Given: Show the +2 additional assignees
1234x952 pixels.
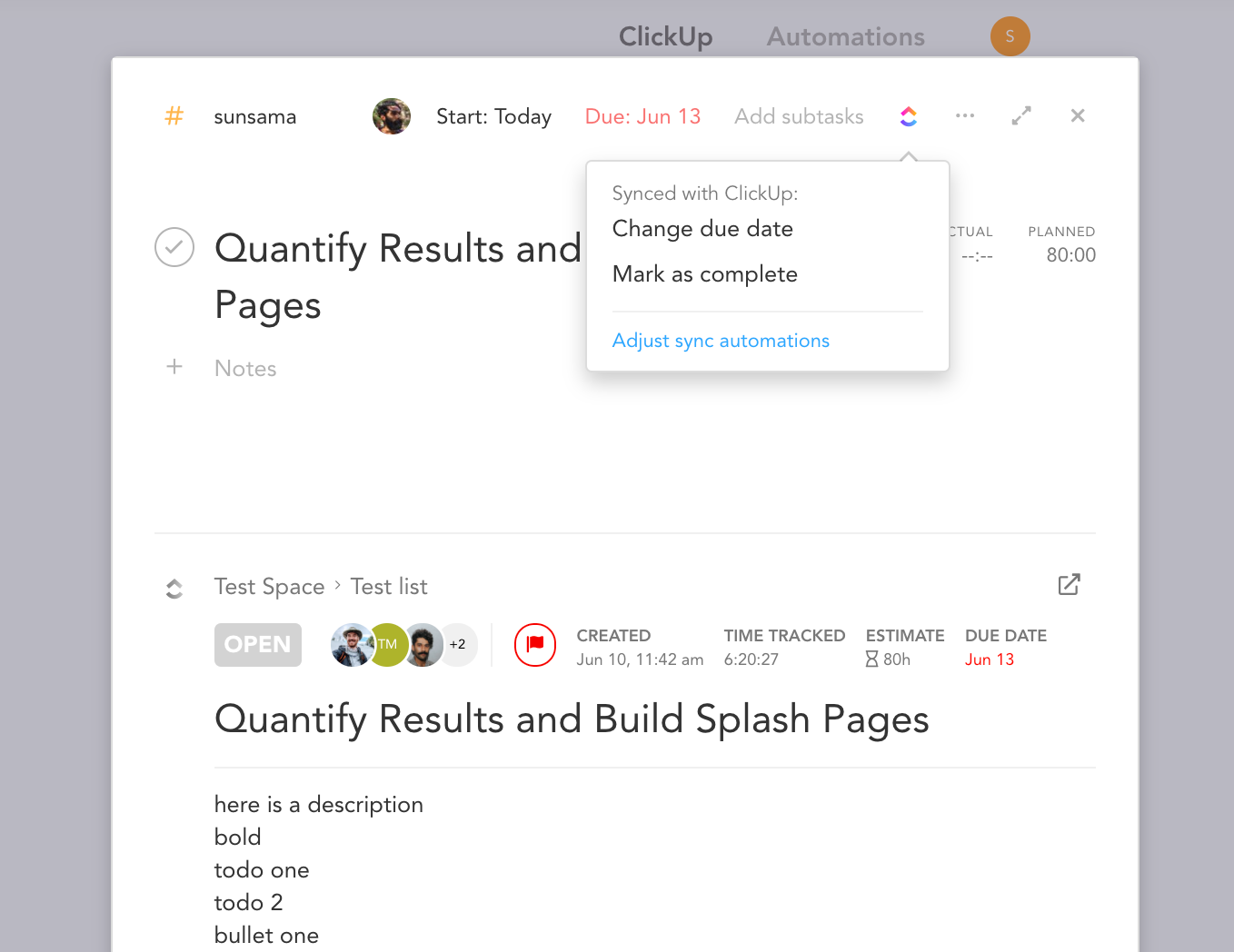Looking at the screenshot, I should [459, 645].
